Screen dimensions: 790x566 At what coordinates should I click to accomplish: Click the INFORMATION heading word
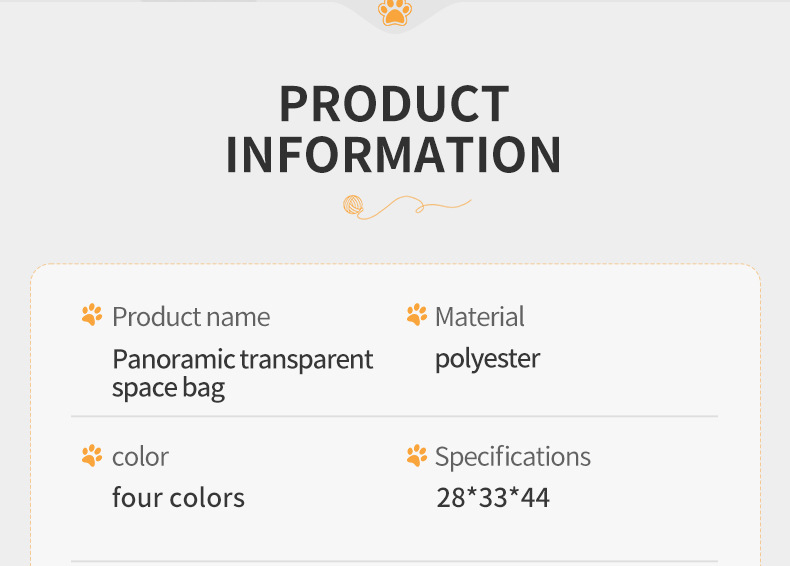(x=394, y=155)
